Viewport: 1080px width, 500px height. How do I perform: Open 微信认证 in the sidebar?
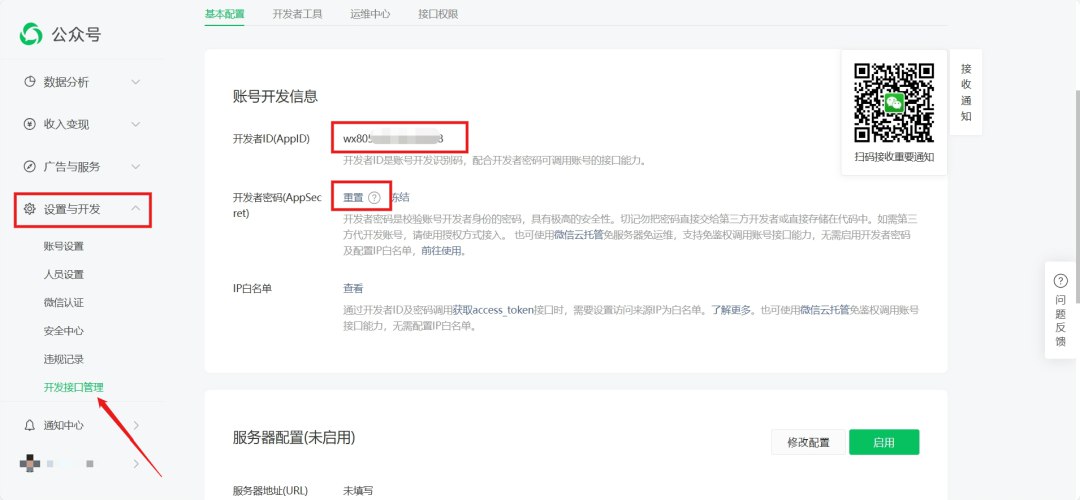(63, 302)
